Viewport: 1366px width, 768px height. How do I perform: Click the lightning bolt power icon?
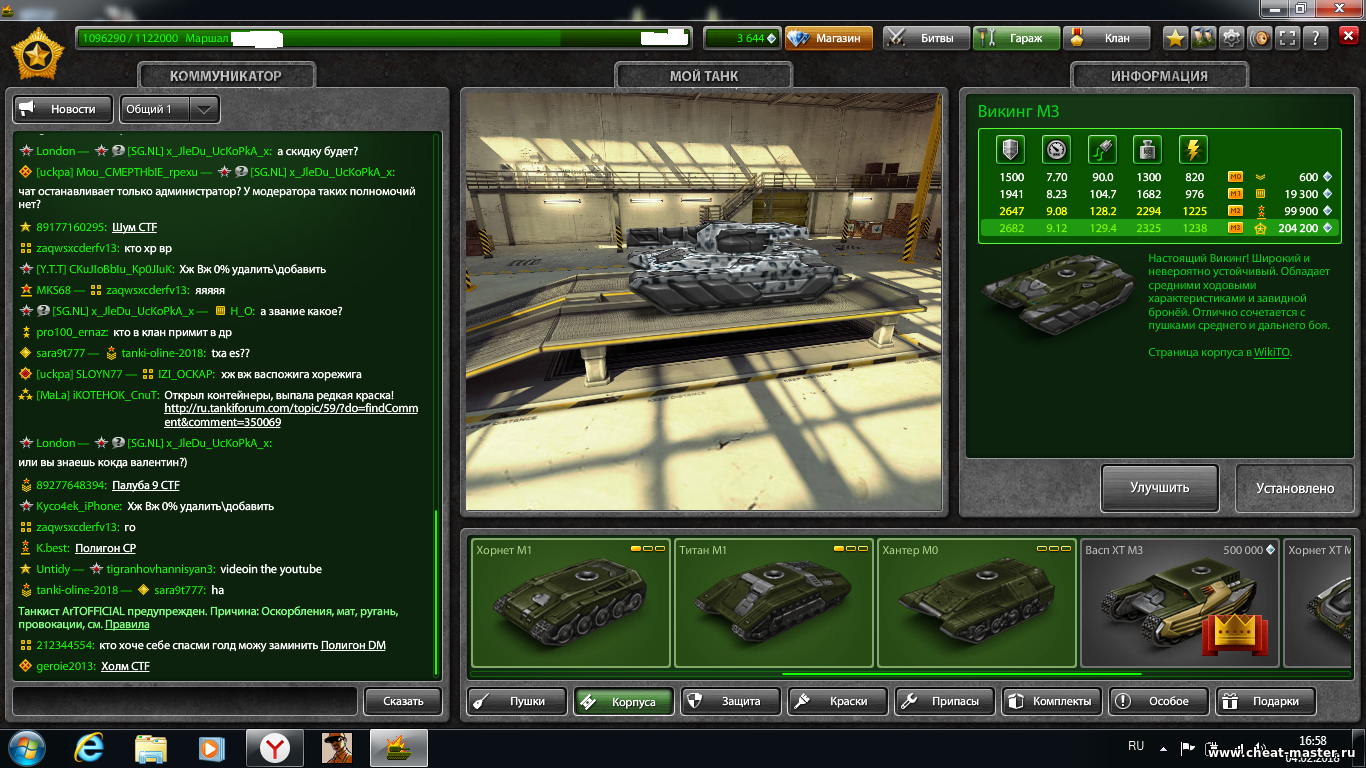1193,150
